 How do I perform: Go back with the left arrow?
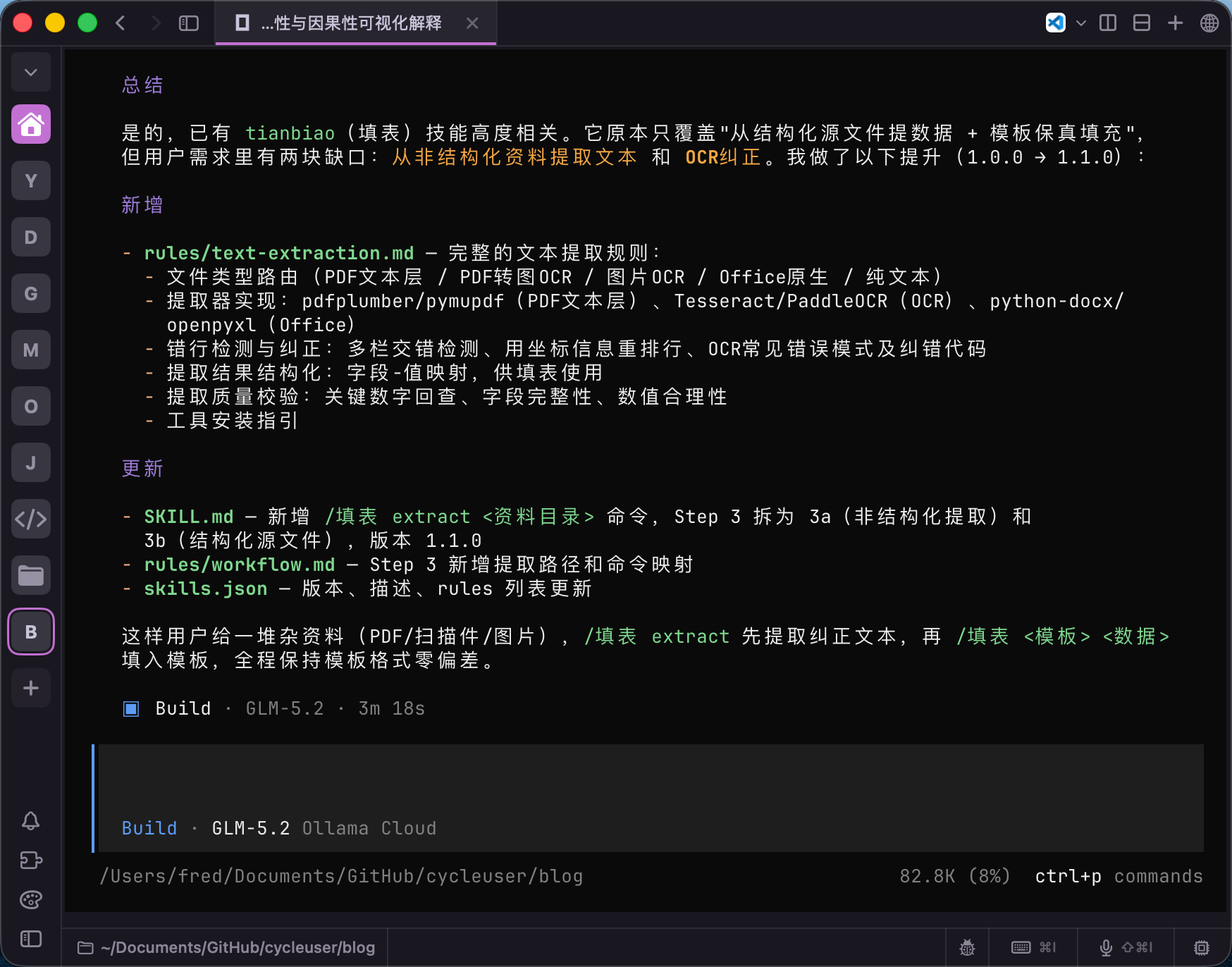[x=121, y=23]
